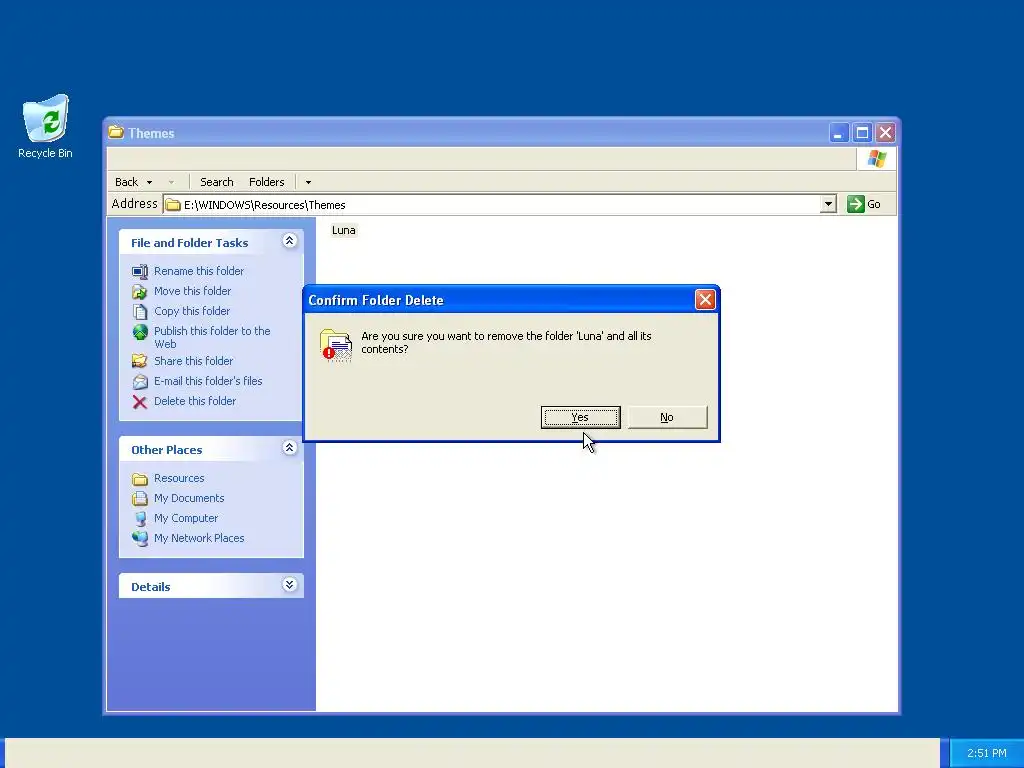Click the Delete this folder link
Screen dimensions: 1024x768
pyautogui.click(x=195, y=402)
